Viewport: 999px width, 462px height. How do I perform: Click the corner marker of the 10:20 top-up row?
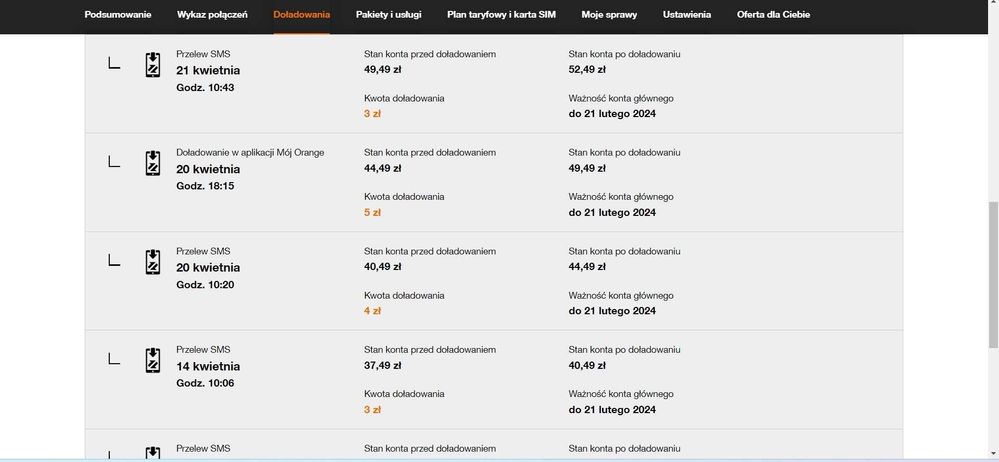click(114, 261)
